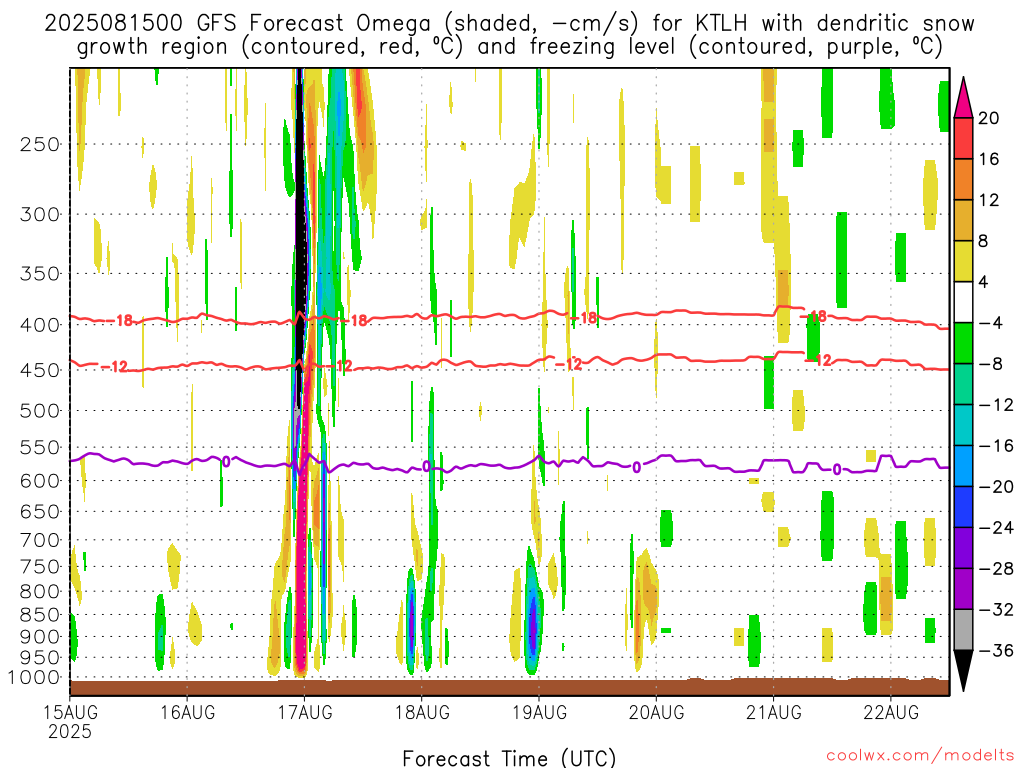Select the 16AUG date label

187,711
